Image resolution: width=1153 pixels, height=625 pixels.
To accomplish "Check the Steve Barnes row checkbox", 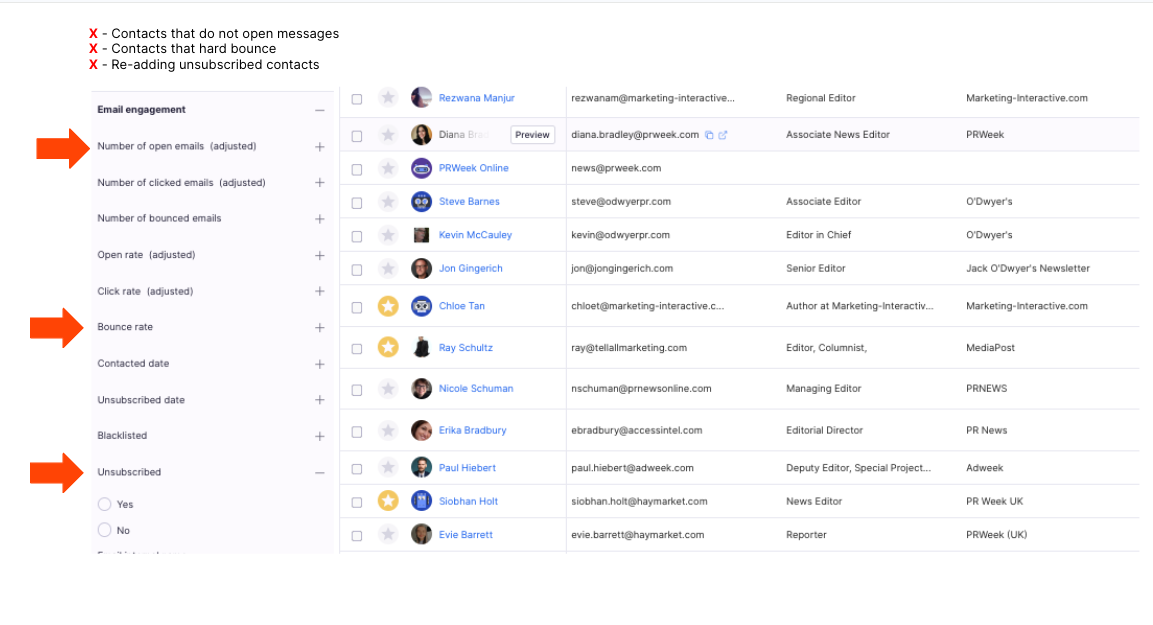I will tap(357, 203).
